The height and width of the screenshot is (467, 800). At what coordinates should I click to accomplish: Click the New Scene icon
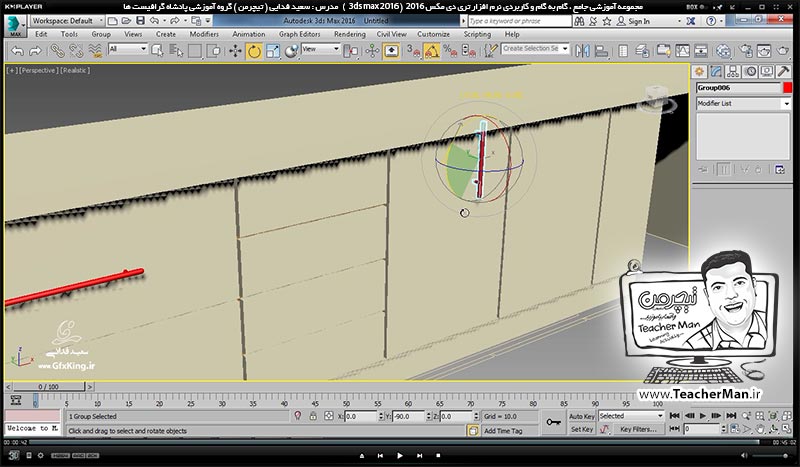click(113, 21)
